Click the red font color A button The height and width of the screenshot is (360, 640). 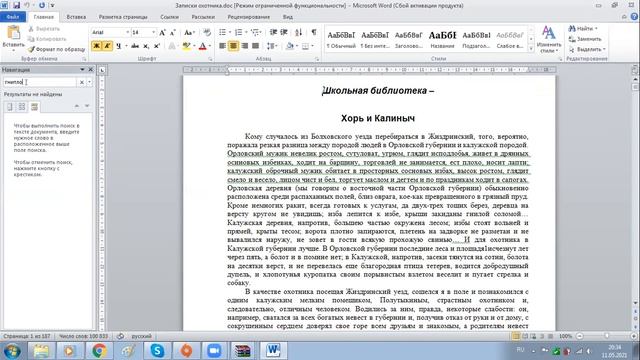(202, 46)
